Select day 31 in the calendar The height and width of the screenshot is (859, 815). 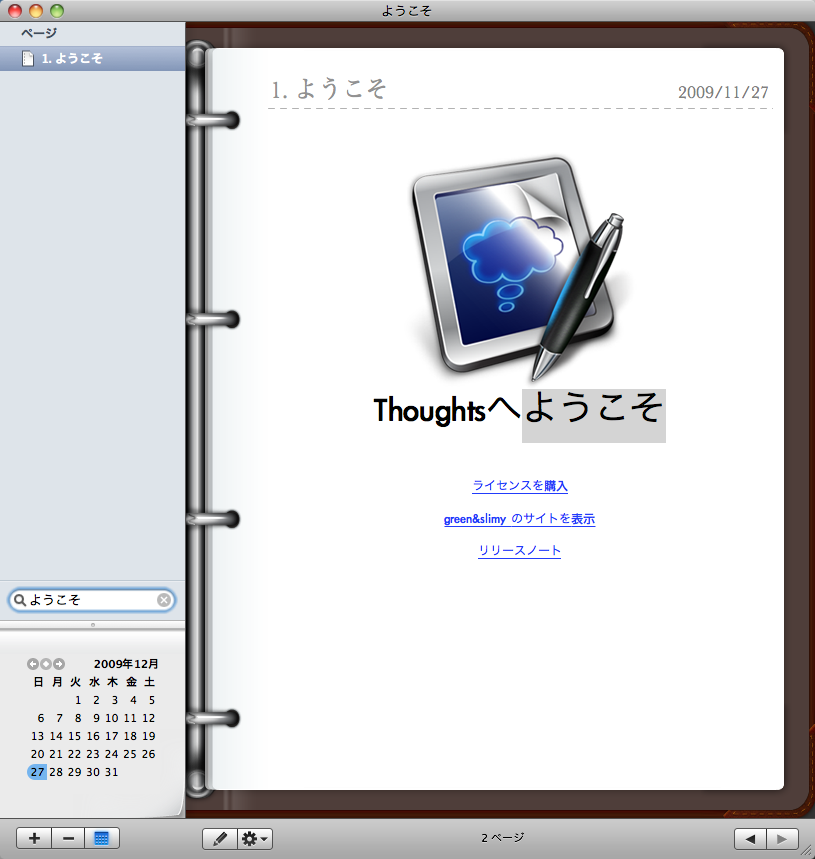[x=112, y=772]
